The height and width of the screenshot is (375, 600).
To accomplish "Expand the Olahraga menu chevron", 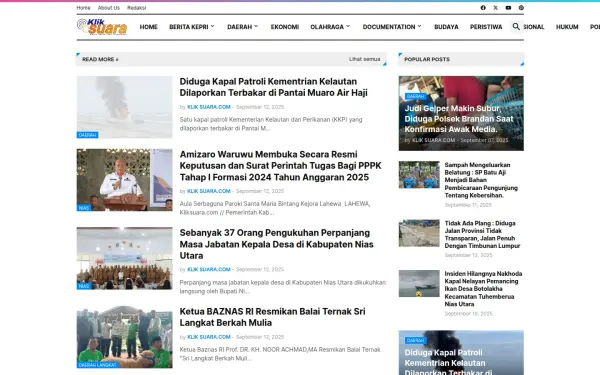I will pos(348,26).
